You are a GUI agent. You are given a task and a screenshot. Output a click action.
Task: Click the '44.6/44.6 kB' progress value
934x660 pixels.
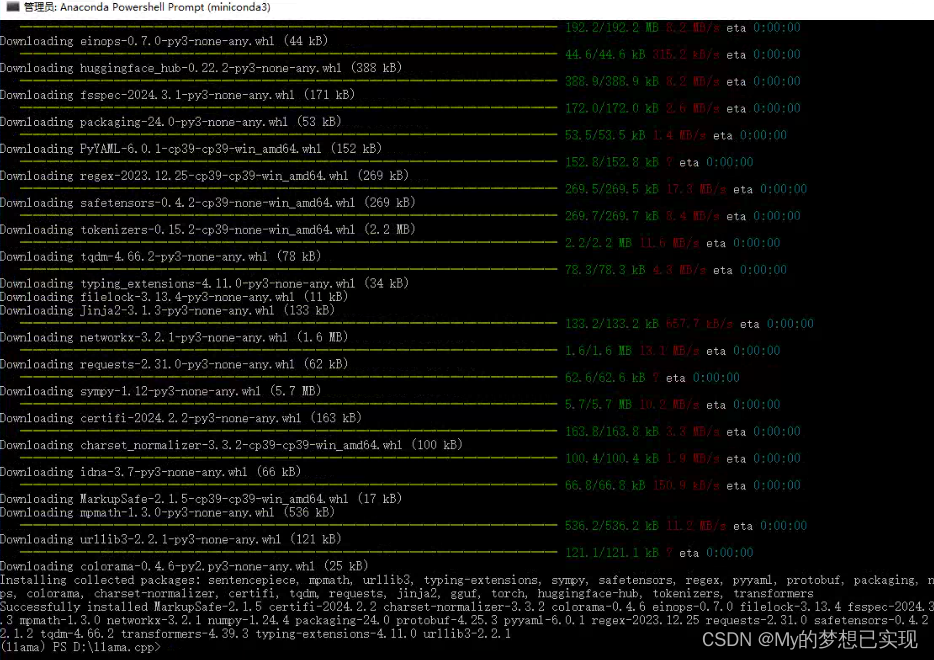(x=605, y=54)
